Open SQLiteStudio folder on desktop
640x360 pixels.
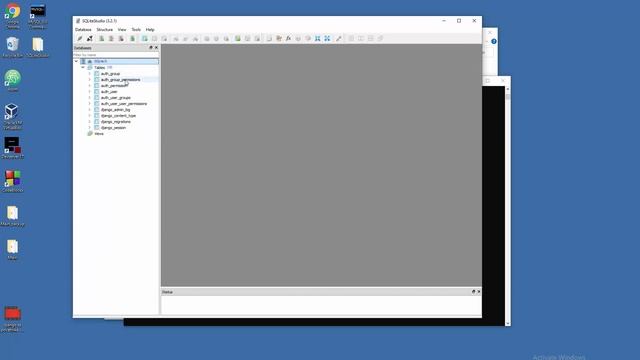[x=38, y=47]
